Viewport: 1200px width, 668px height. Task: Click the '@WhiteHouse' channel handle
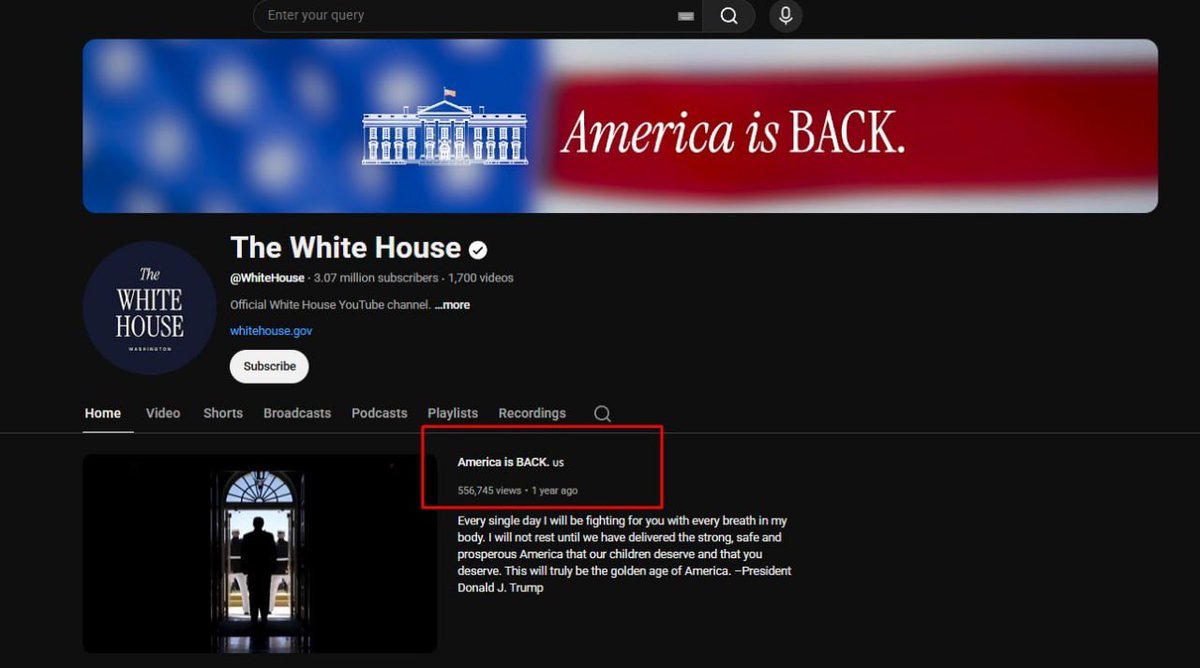pos(267,278)
